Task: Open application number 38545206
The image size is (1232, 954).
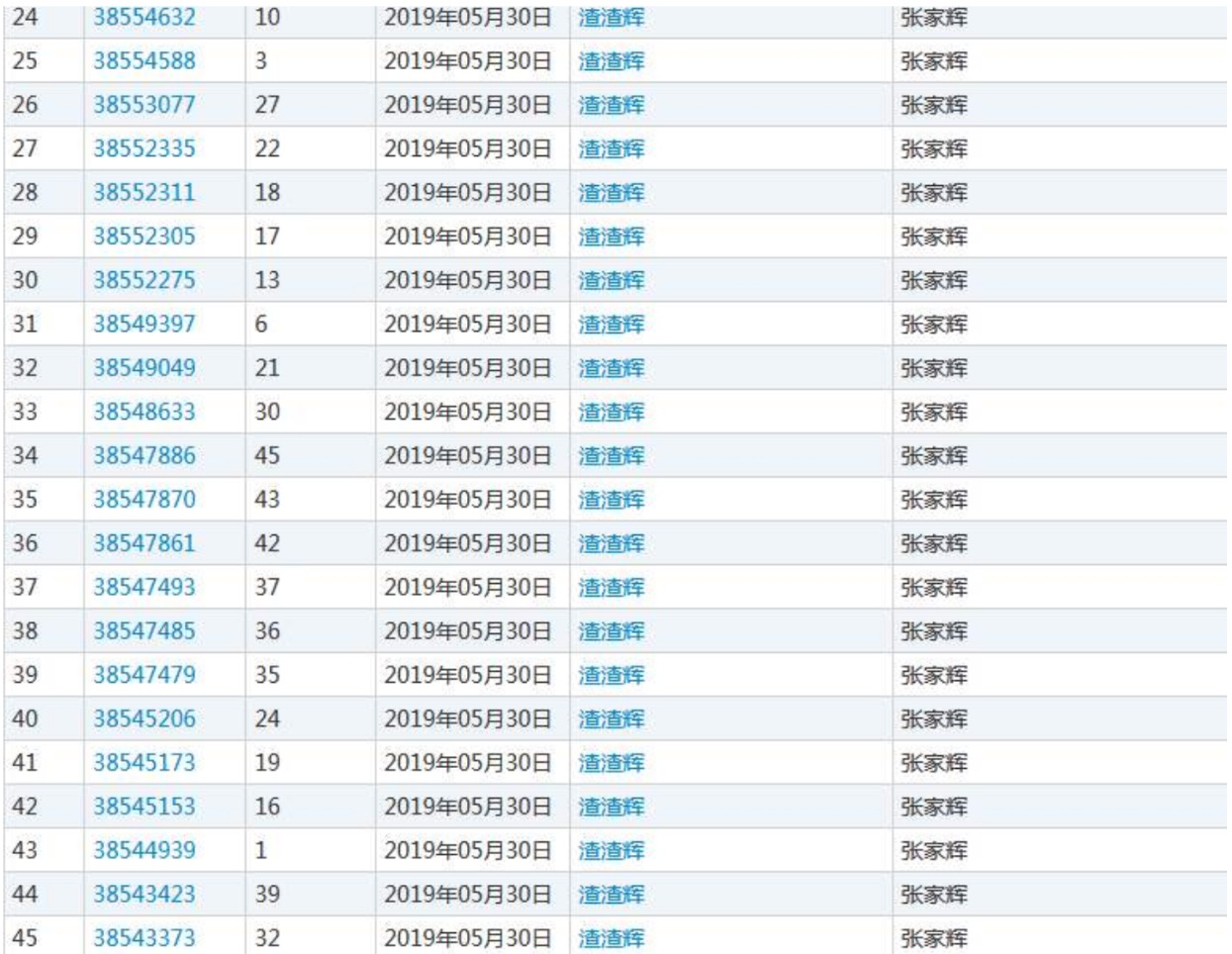Action: 144,718
